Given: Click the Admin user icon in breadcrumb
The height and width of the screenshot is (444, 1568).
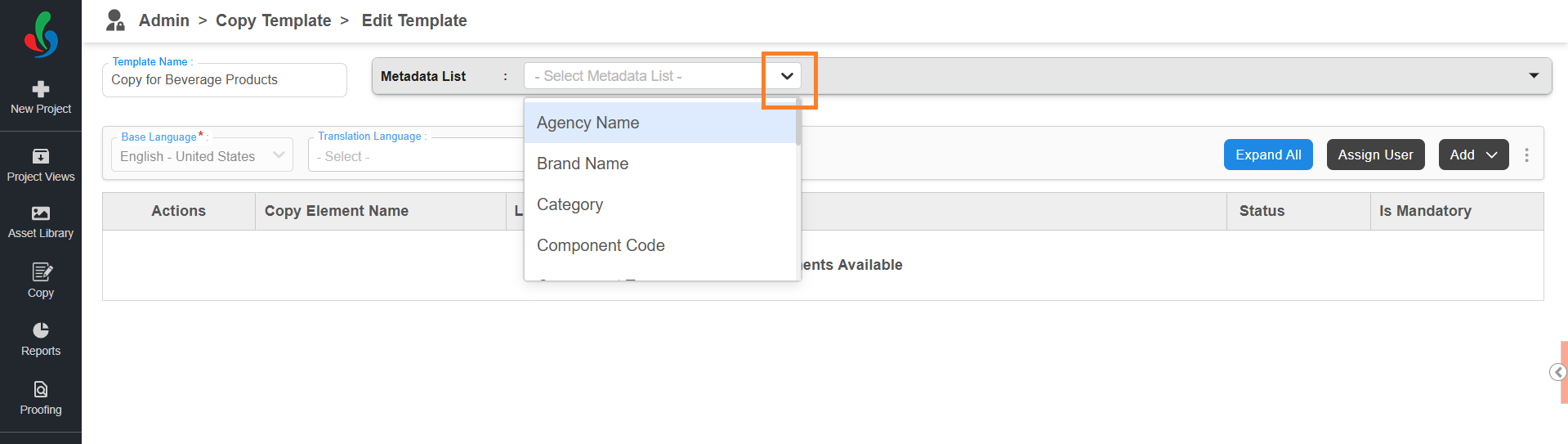Looking at the screenshot, I should pyautogui.click(x=115, y=20).
